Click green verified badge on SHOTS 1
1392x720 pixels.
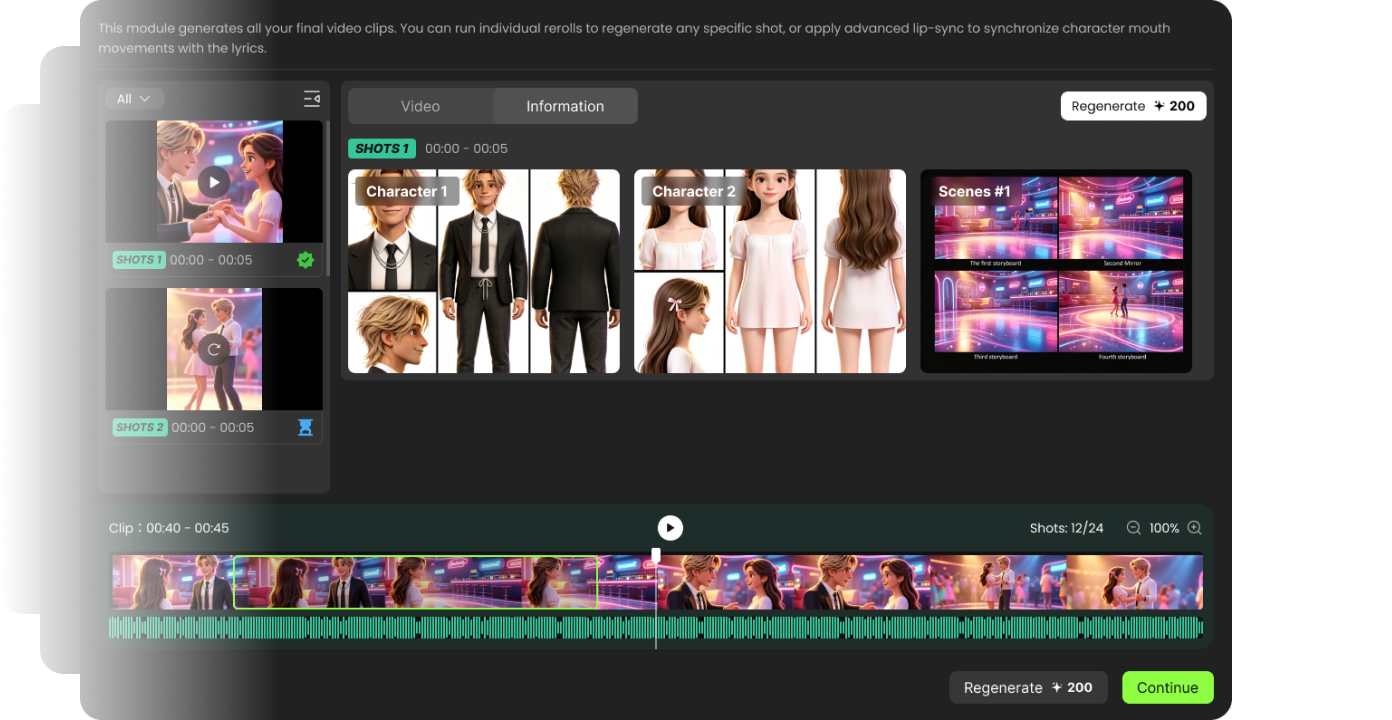pyautogui.click(x=306, y=260)
